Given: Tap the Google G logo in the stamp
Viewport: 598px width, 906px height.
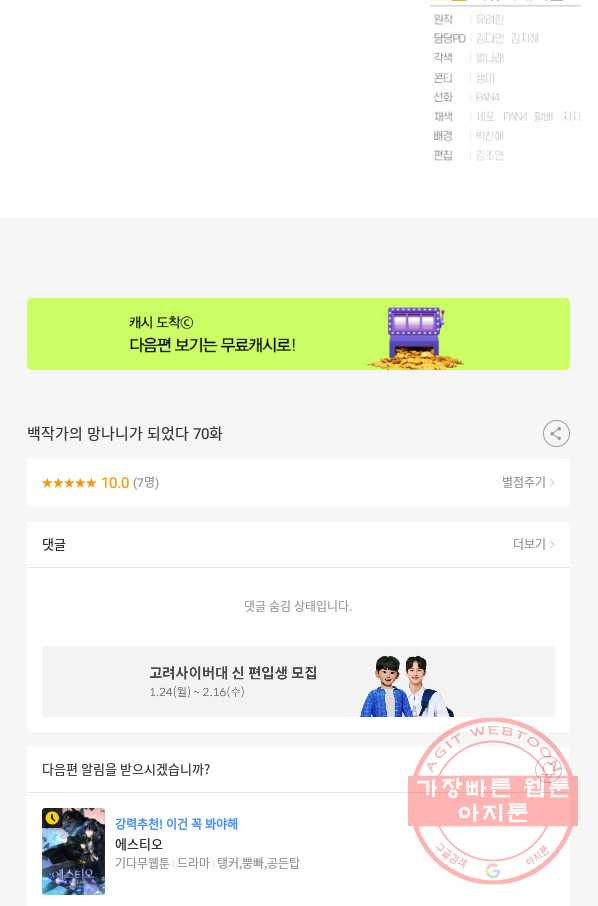Looking at the screenshot, I should [x=493, y=870].
